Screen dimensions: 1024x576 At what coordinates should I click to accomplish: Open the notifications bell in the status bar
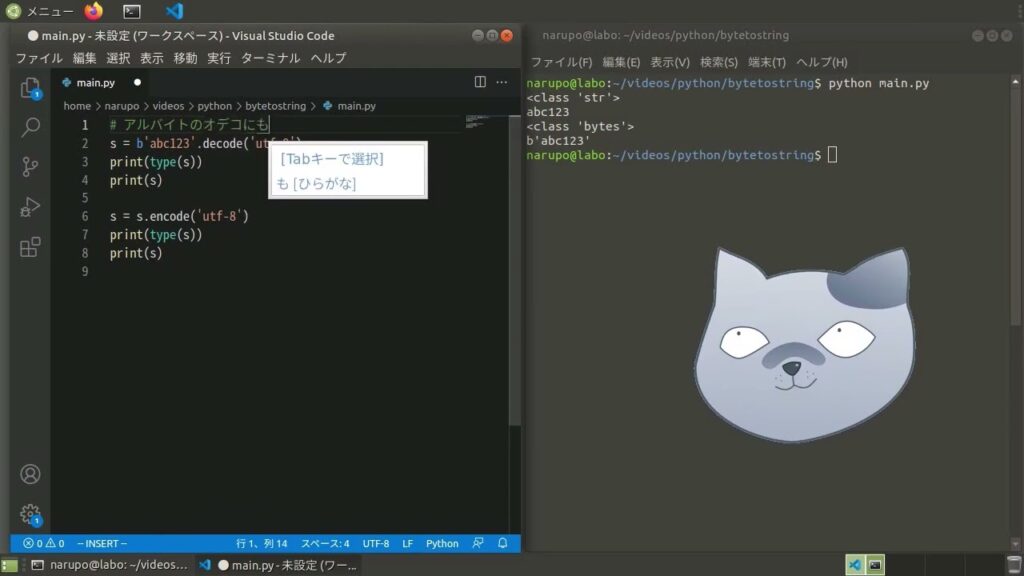(x=502, y=544)
